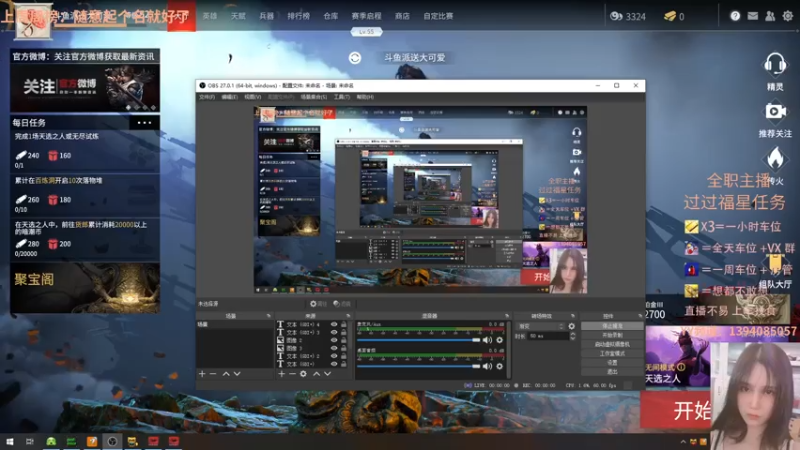Open settings from the OBS controls panel
This screenshot has width=800, height=450.
pyautogui.click(x=612, y=363)
